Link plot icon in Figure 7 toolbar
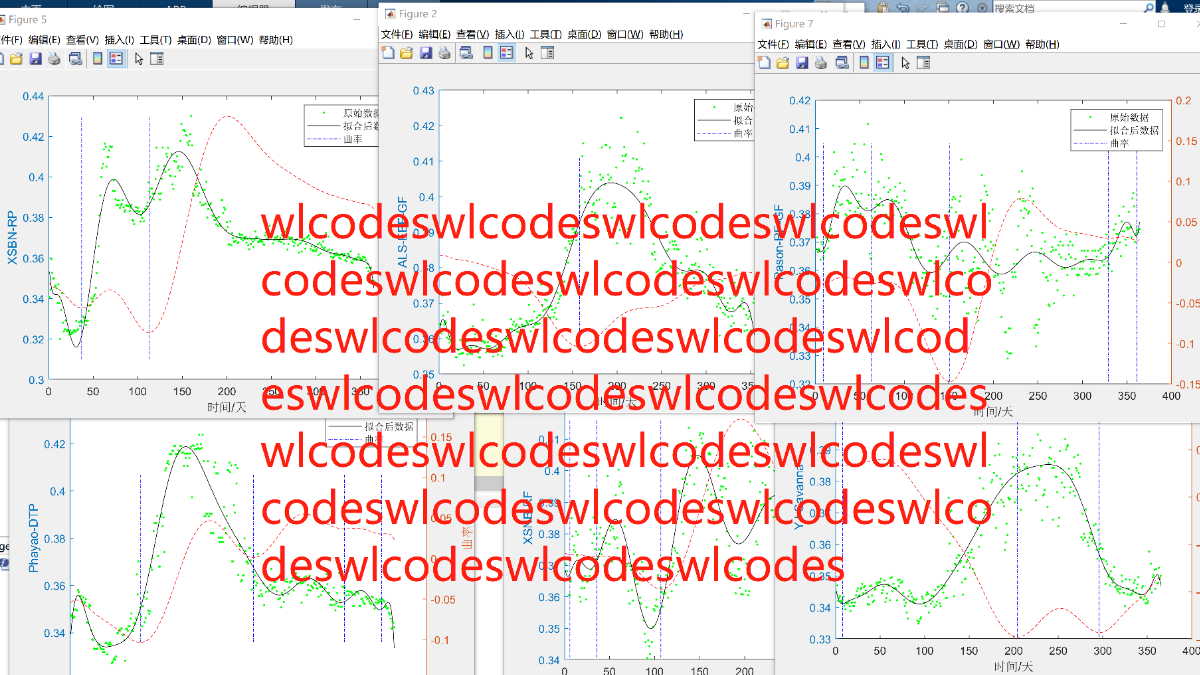 click(x=842, y=63)
